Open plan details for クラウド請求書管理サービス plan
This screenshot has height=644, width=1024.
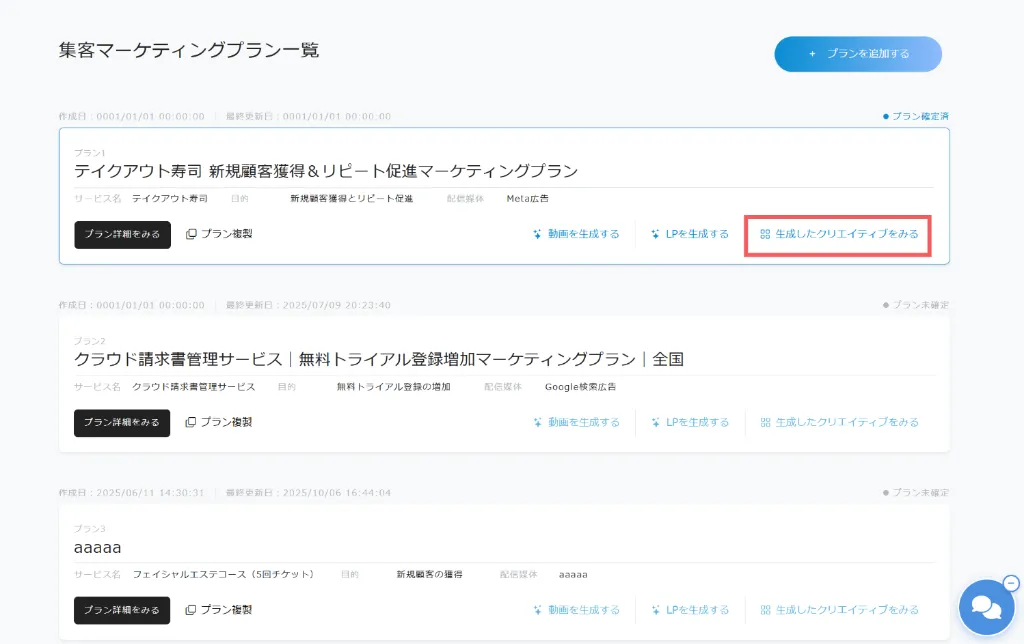(x=122, y=422)
